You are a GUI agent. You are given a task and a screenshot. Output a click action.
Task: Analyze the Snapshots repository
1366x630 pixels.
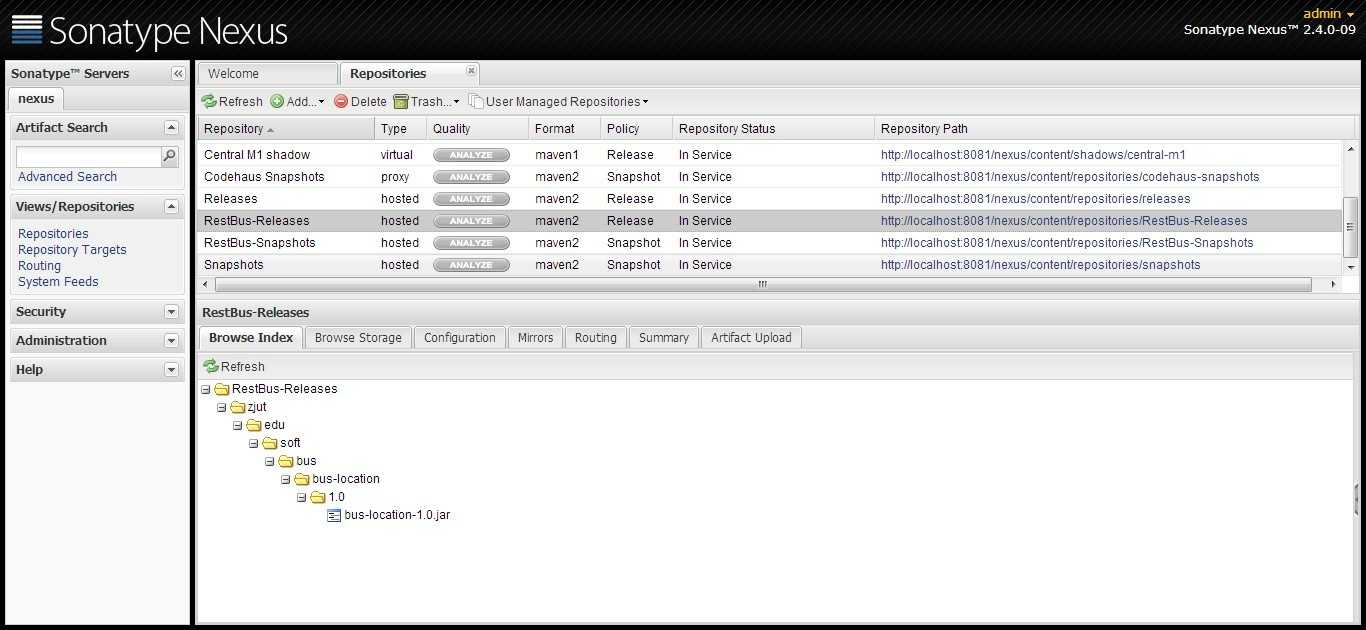471,265
